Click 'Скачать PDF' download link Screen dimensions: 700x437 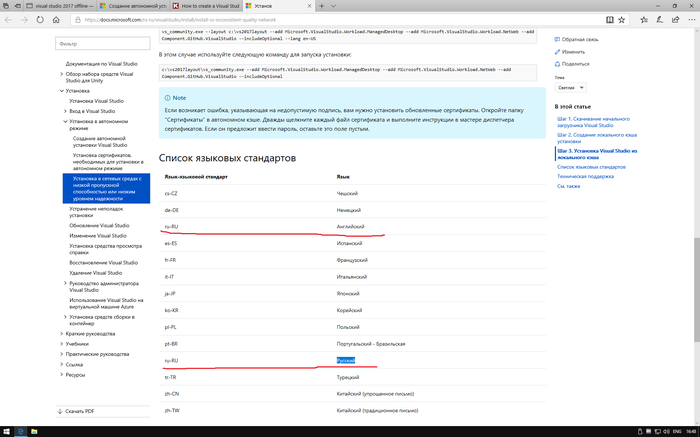pyautogui.click(x=76, y=411)
